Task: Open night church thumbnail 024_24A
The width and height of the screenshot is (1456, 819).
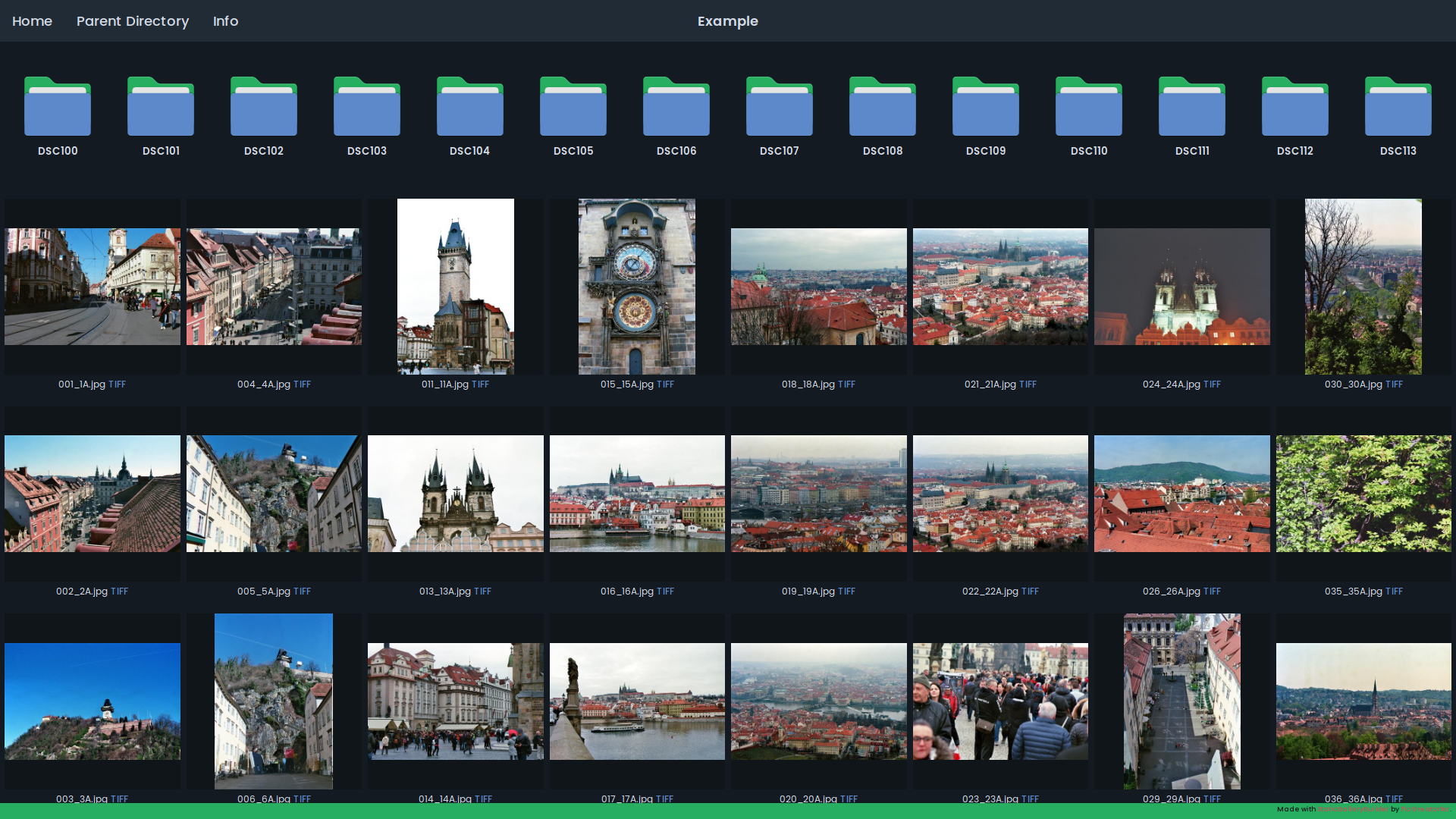Action: (1181, 287)
